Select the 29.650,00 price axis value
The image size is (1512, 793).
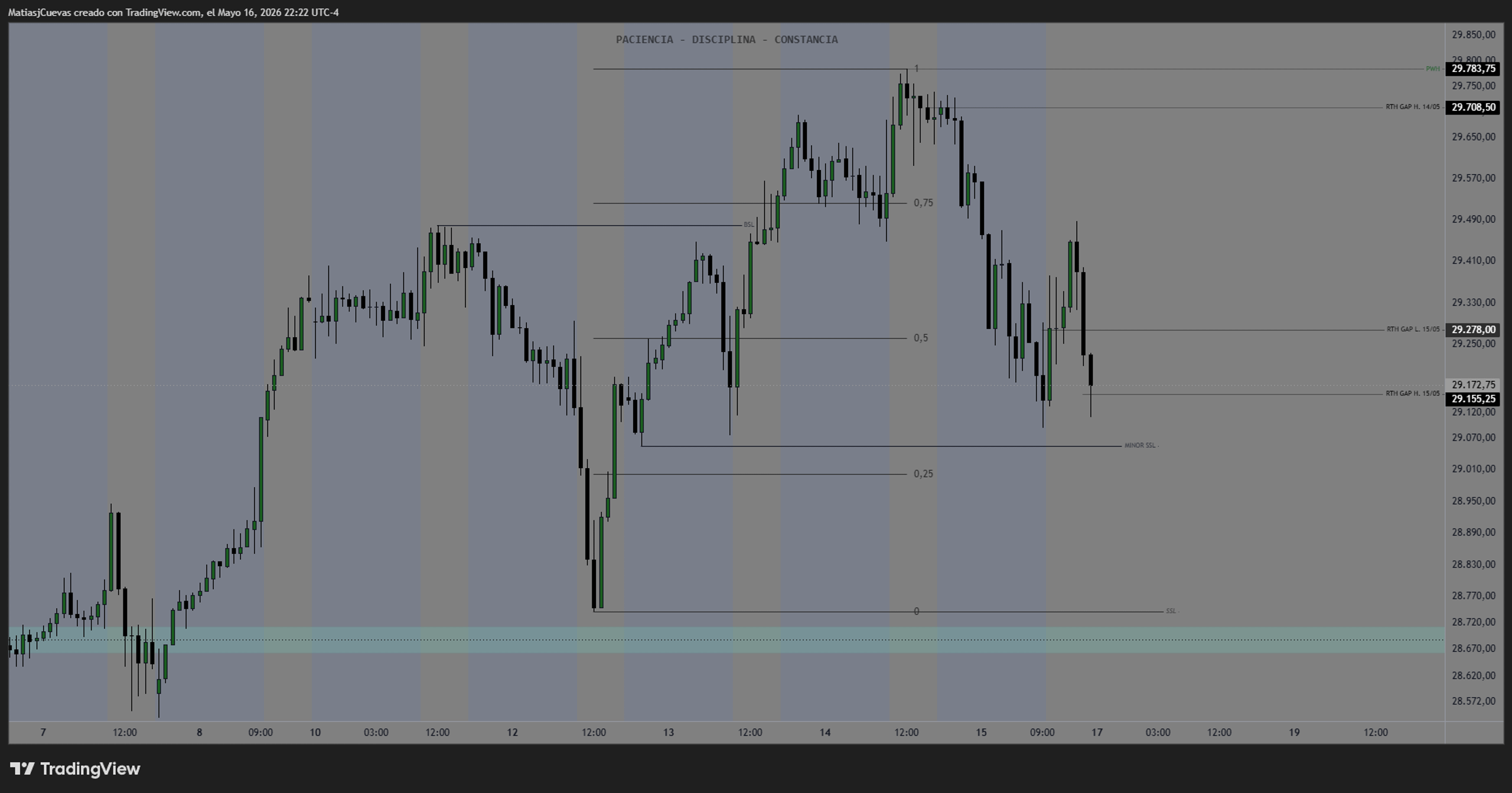1474,137
